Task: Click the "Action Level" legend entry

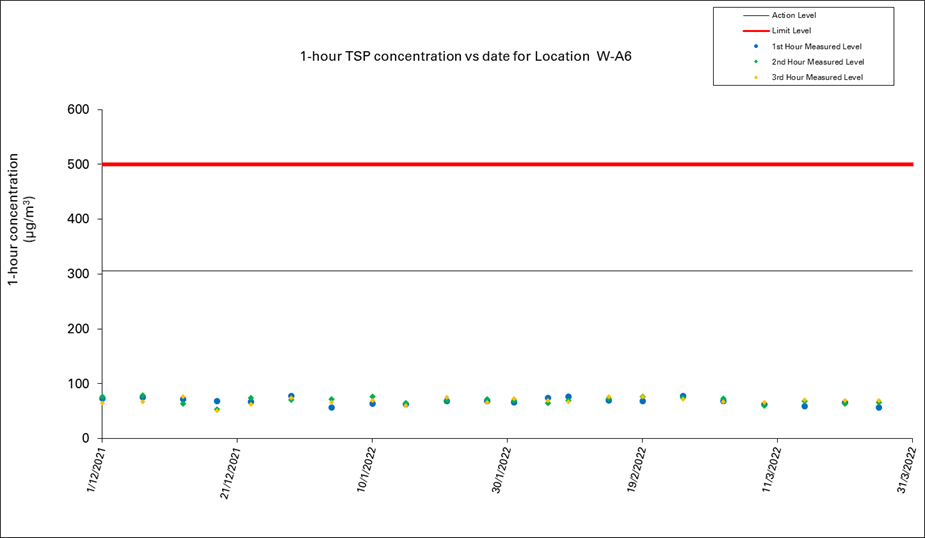Action: (x=794, y=15)
